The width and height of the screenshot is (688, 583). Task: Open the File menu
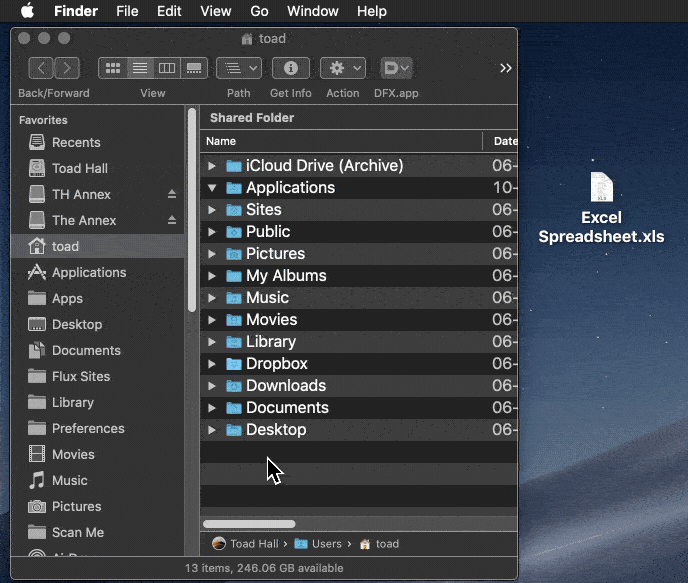click(x=127, y=11)
